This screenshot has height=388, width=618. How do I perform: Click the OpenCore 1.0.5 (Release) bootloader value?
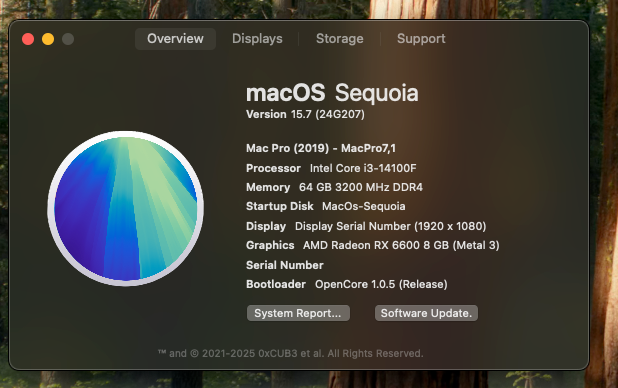coord(381,284)
